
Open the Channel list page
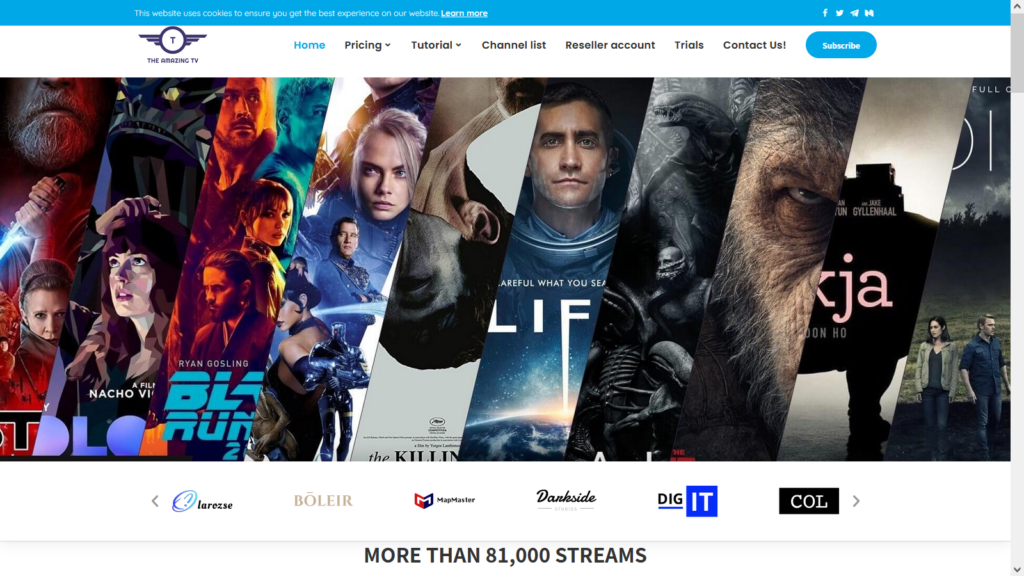[514, 45]
